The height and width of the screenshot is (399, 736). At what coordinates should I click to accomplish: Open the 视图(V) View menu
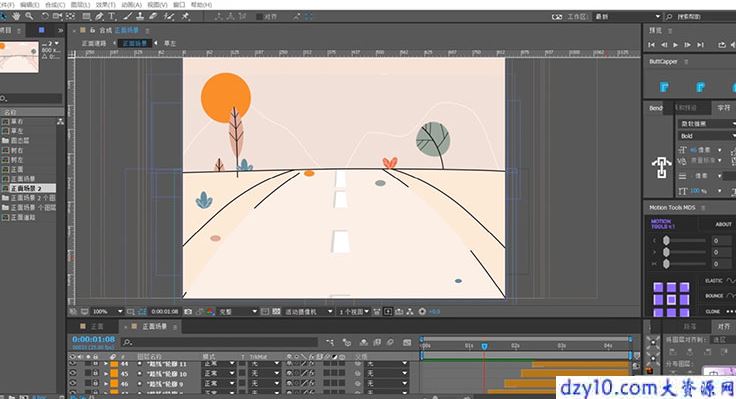pyautogui.click(x=157, y=5)
